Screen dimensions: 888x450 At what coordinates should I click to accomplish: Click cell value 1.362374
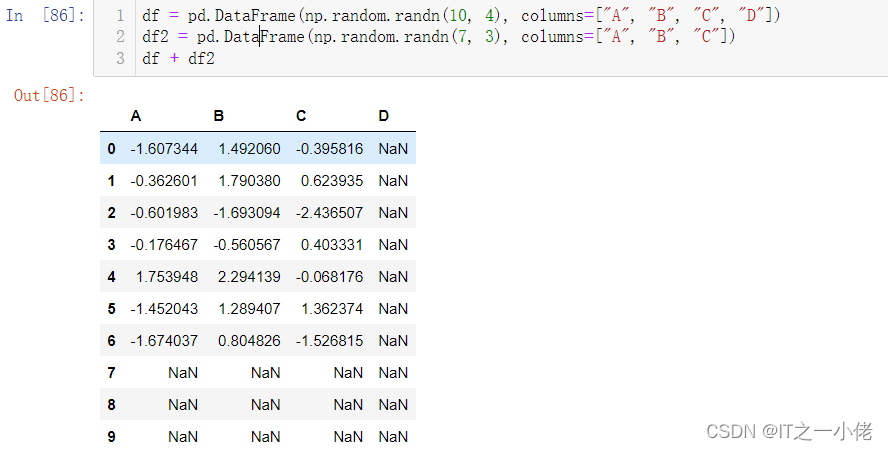click(332, 308)
